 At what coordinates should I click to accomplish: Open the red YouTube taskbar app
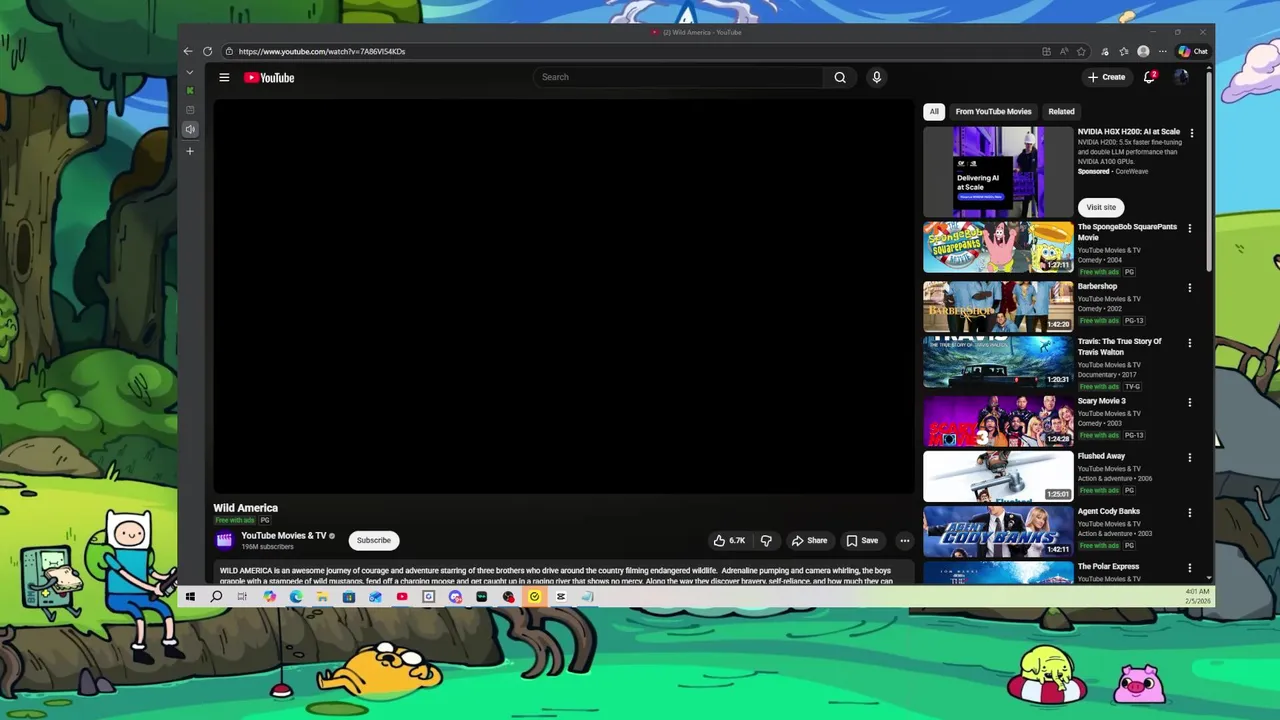(402, 597)
